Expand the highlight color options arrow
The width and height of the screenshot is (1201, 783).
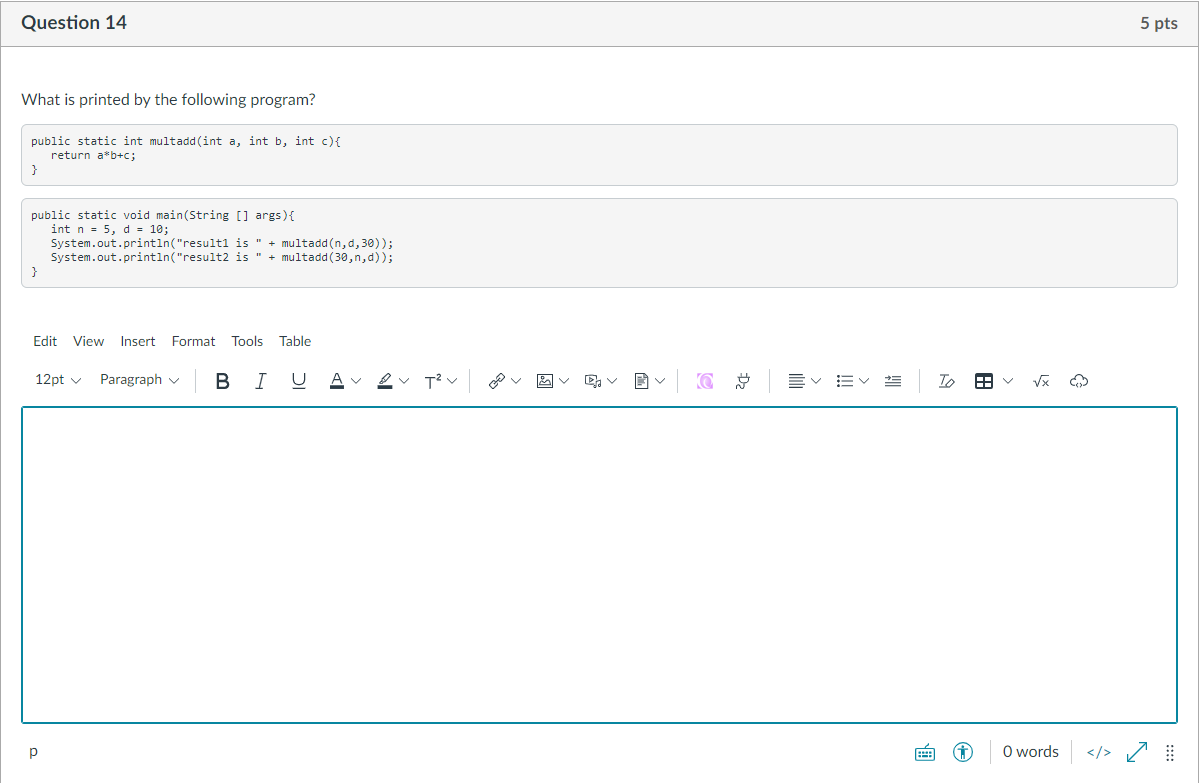(x=404, y=380)
